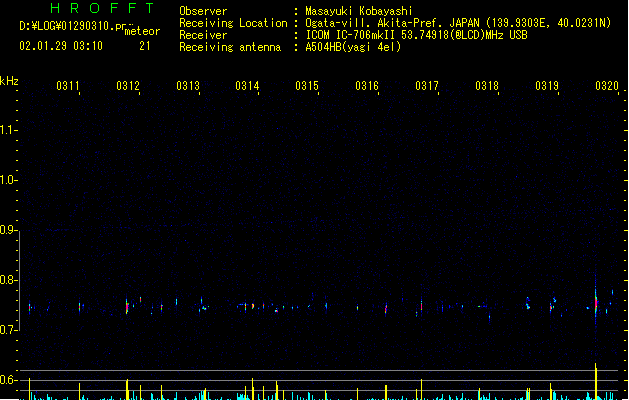Click the ICOM IC-706mkII receiver text
629x400 pixels.
point(416,35)
